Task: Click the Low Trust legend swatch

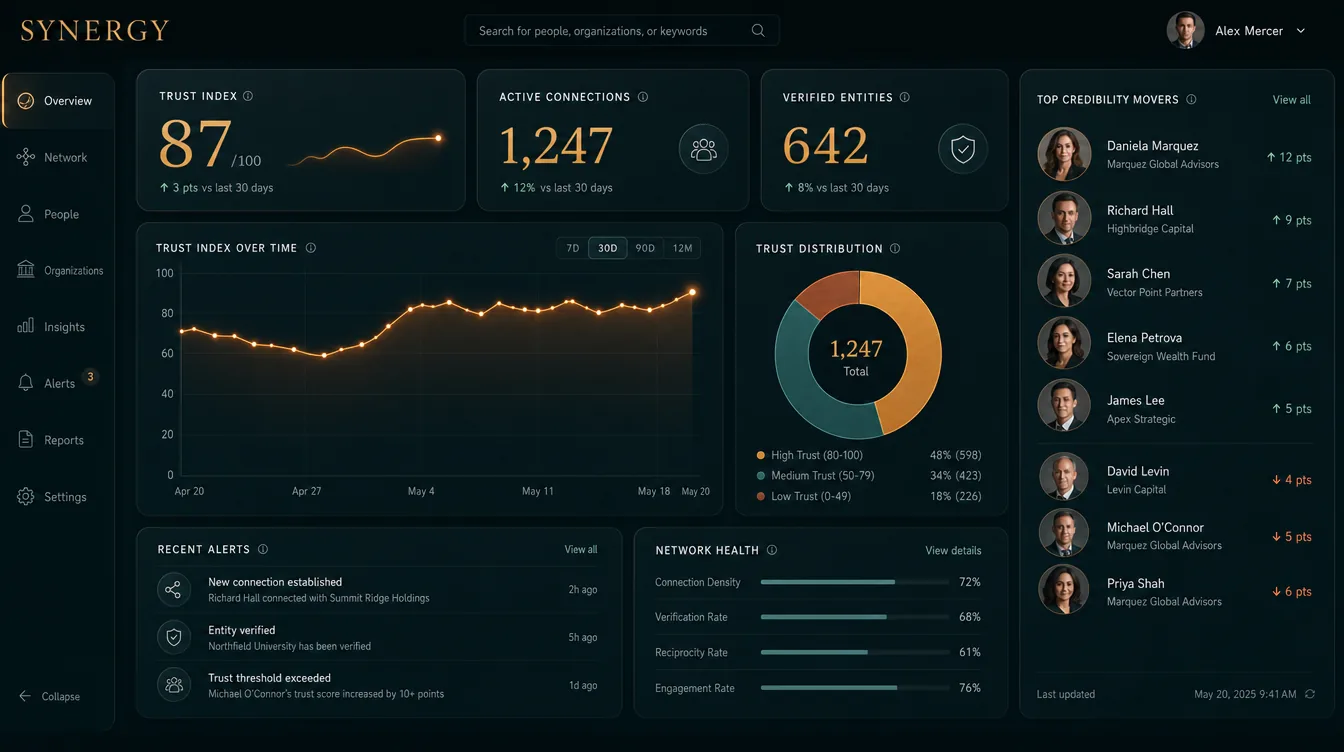Action: point(761,496)
